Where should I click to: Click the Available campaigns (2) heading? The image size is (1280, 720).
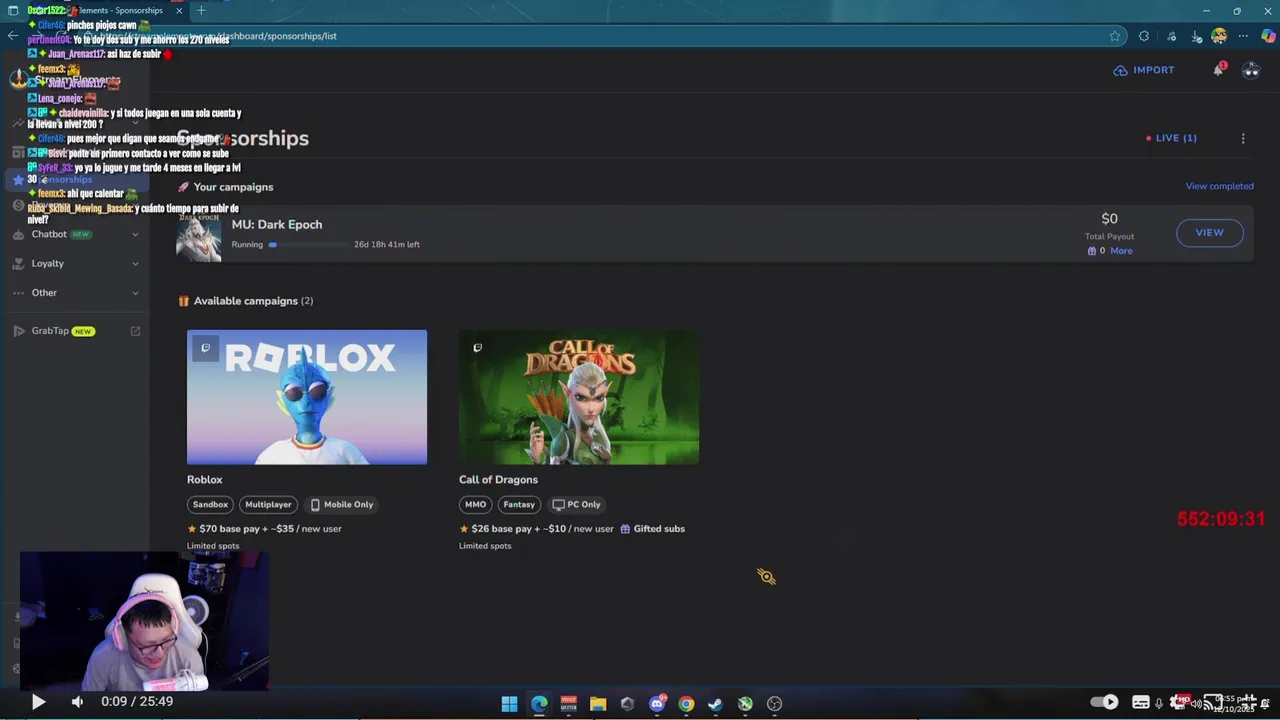(x=253, y=301)
